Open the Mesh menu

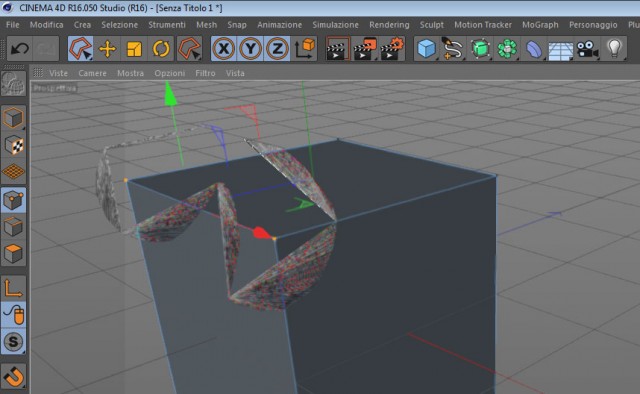207,25
